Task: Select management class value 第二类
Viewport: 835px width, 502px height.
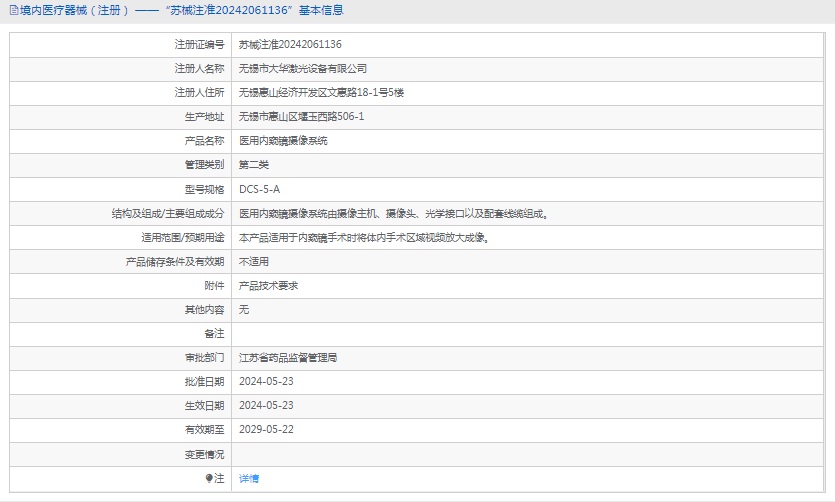Action: click(x=254, y=165)
